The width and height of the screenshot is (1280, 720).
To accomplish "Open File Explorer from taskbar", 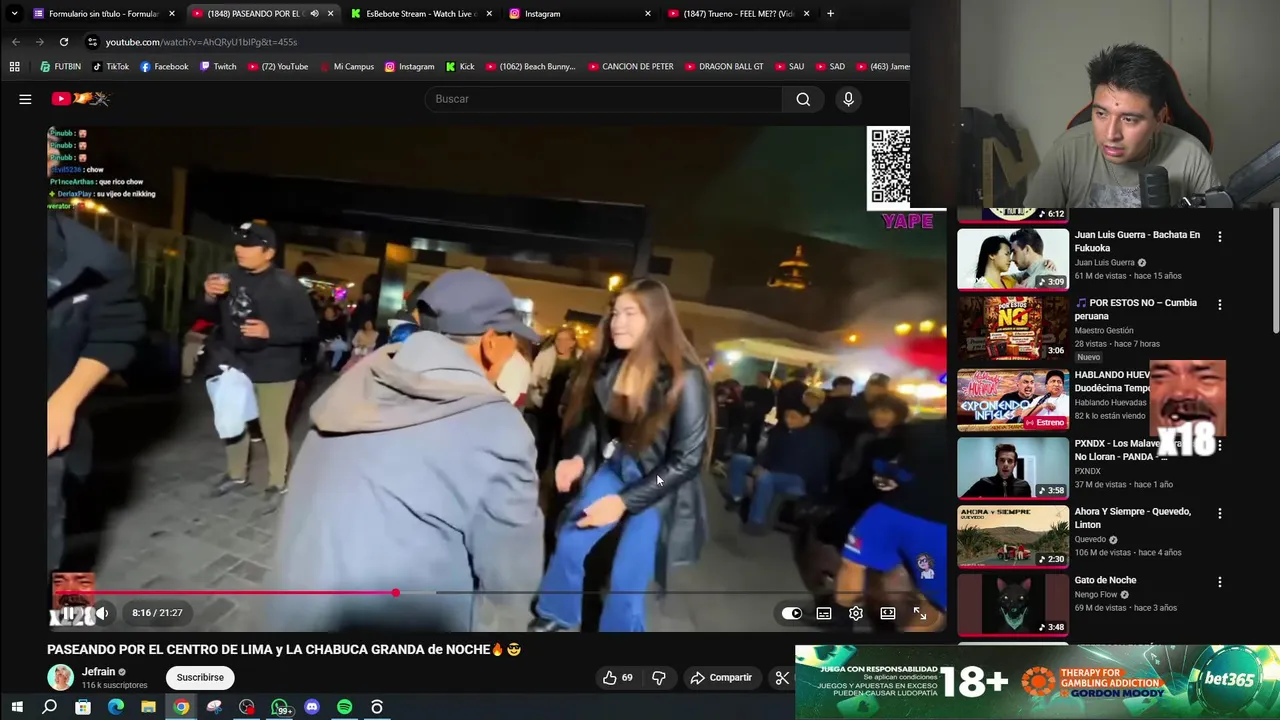I will click(x=148, y=707).
